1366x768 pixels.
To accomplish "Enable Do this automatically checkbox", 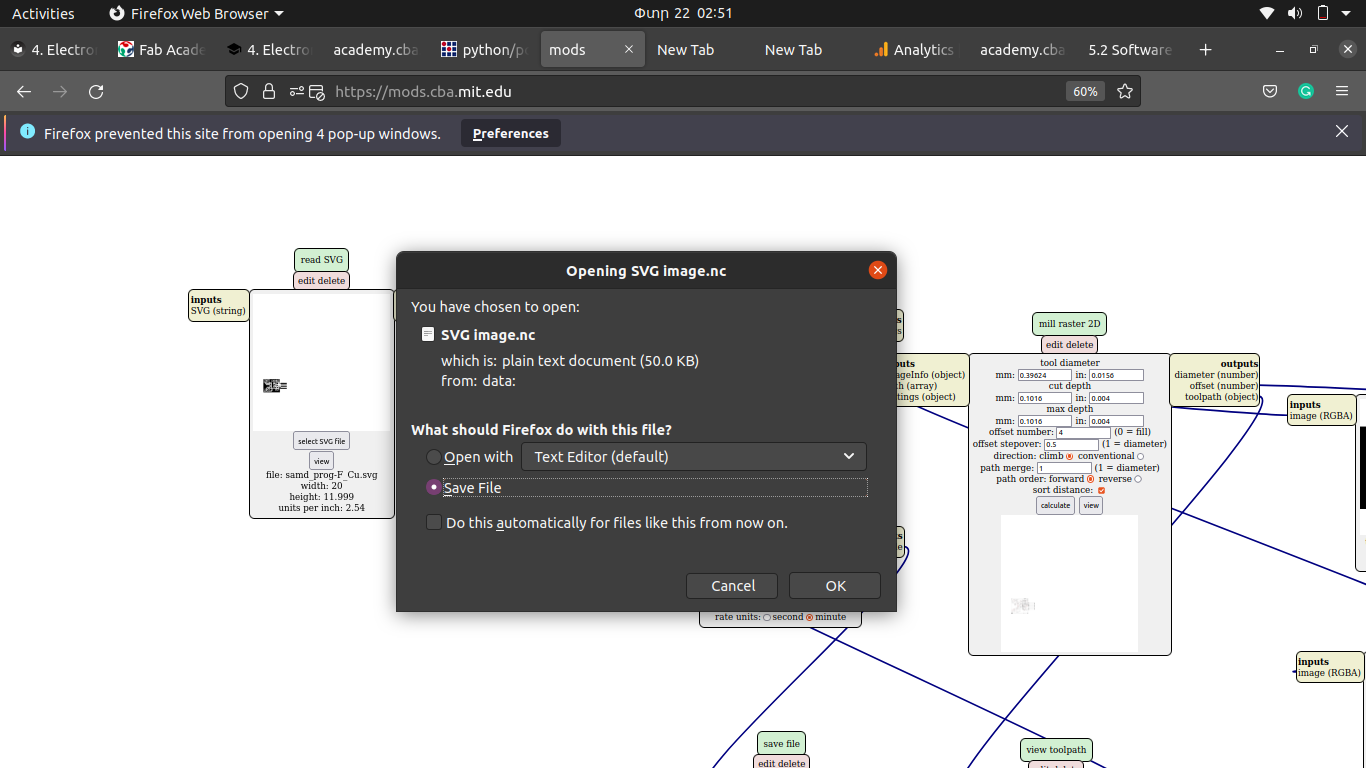I will [434, 522].
